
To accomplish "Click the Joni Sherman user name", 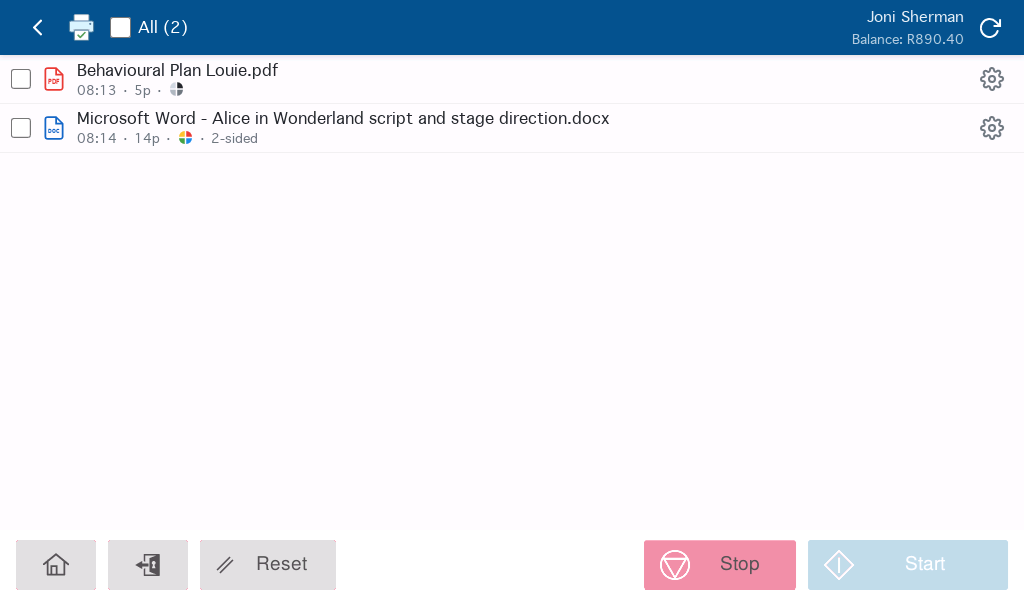I will pos(915,17).
